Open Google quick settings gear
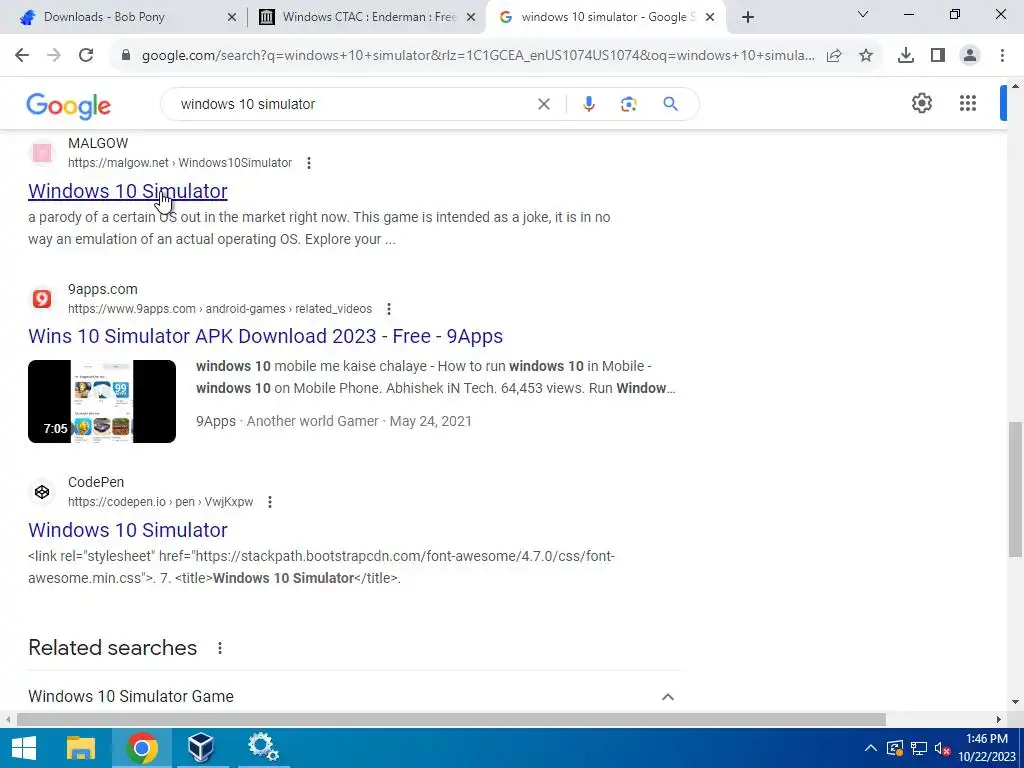Screen dimensions: 1024x768 (921, 103)
